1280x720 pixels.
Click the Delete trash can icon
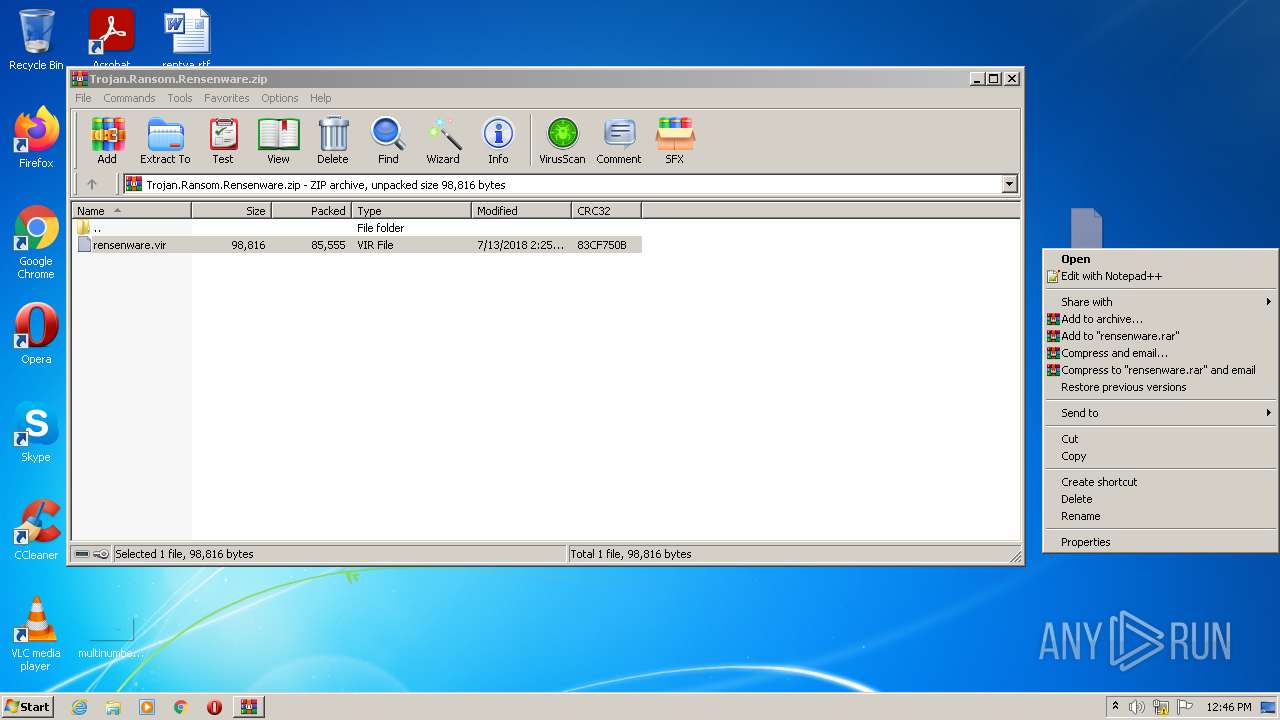pos(333,141)
